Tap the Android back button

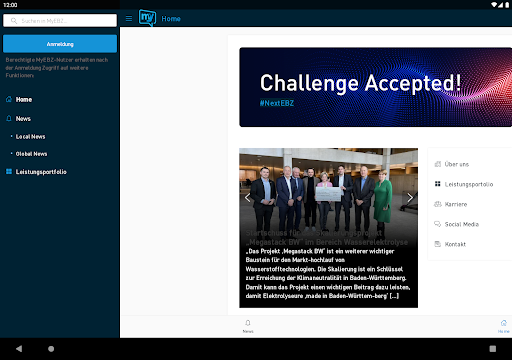(19, 349)
